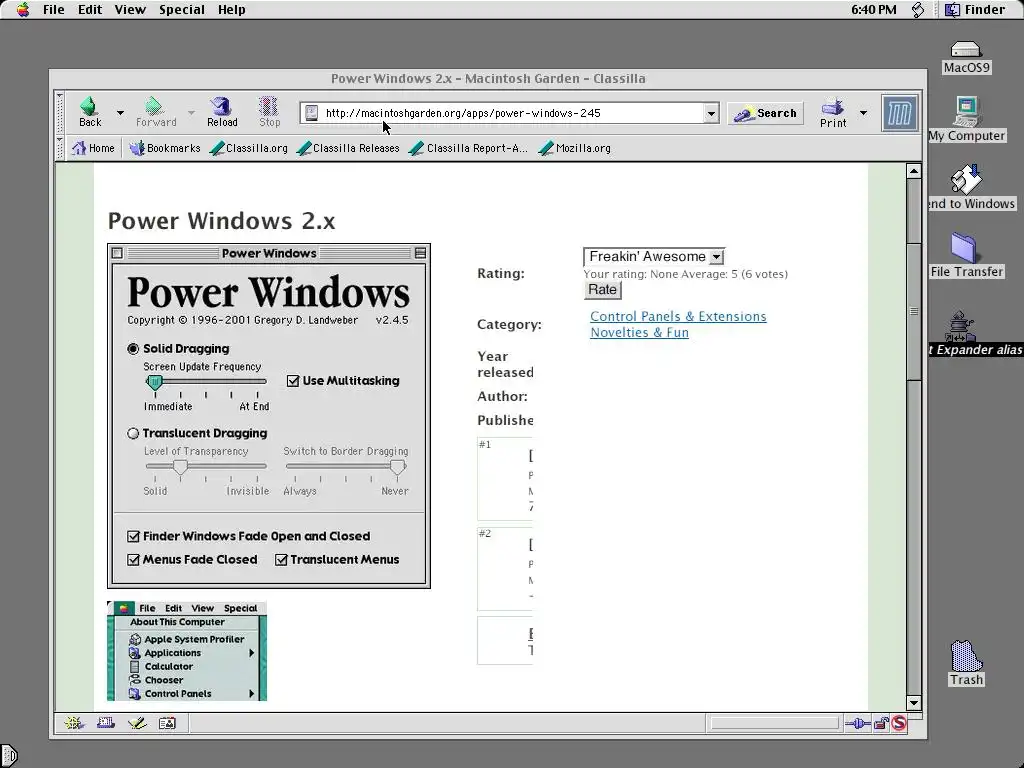Select the Translucent Dragging radio button
The width and height of the screenshot is (1024, 768).
[x=133, y=433]
